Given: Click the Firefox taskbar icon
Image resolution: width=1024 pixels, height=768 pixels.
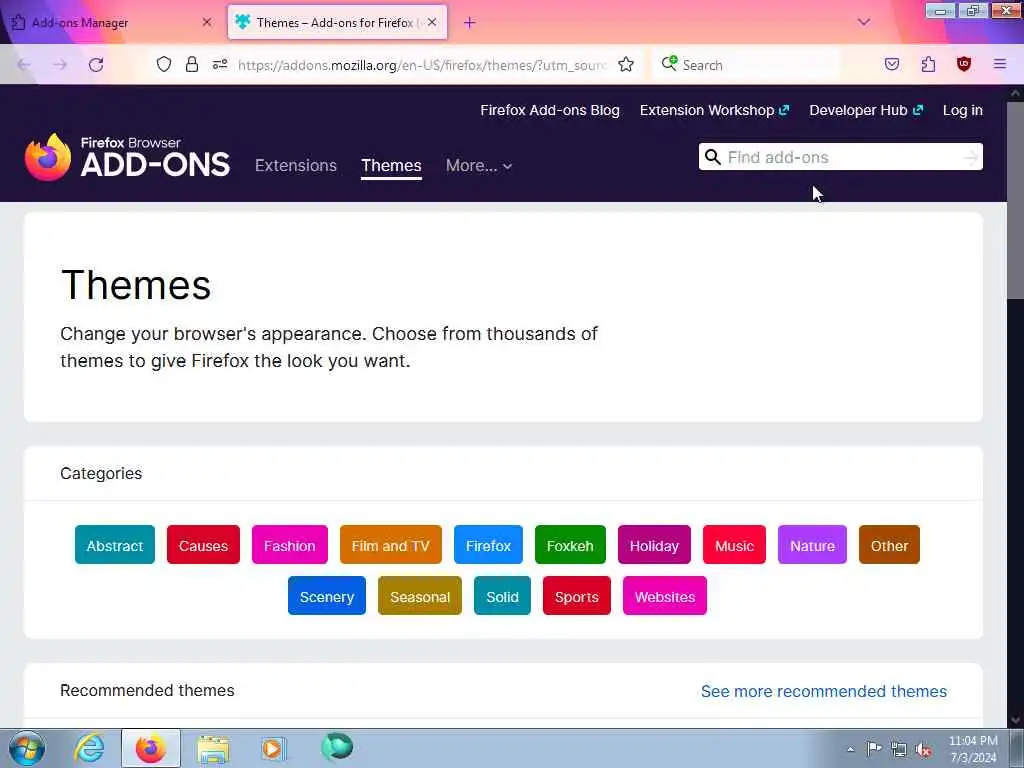Looking at the screenshot, I should (x=151, y=748).
